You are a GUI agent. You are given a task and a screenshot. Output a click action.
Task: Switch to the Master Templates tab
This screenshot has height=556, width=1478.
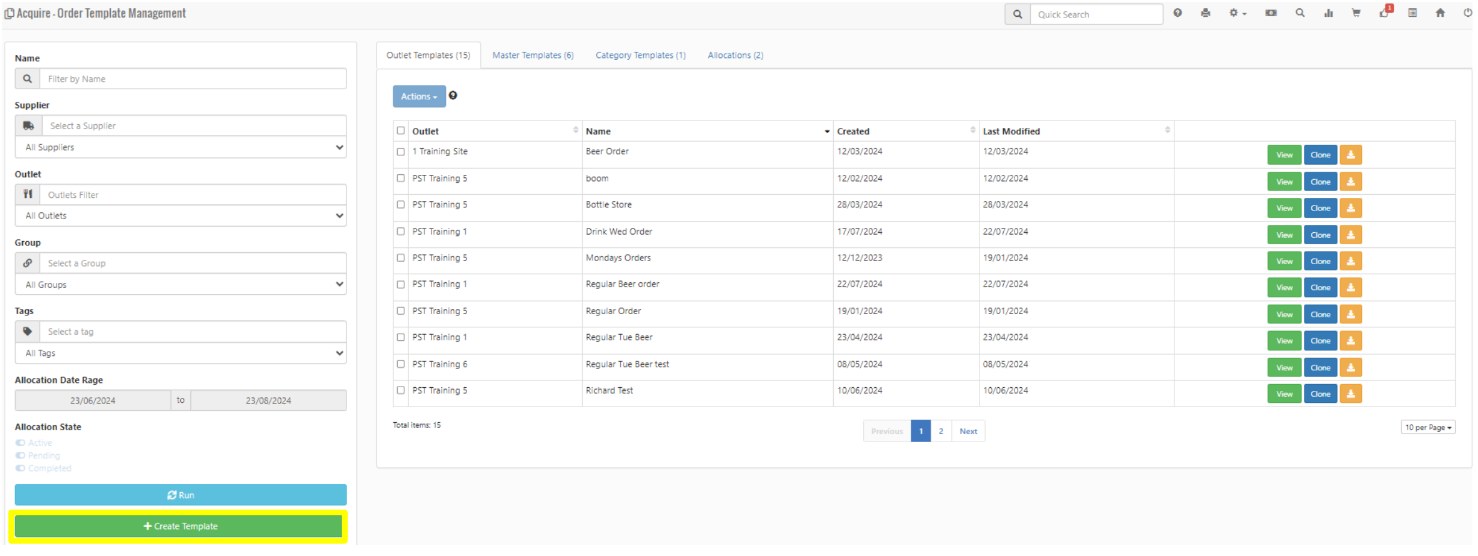coord(532,55)
